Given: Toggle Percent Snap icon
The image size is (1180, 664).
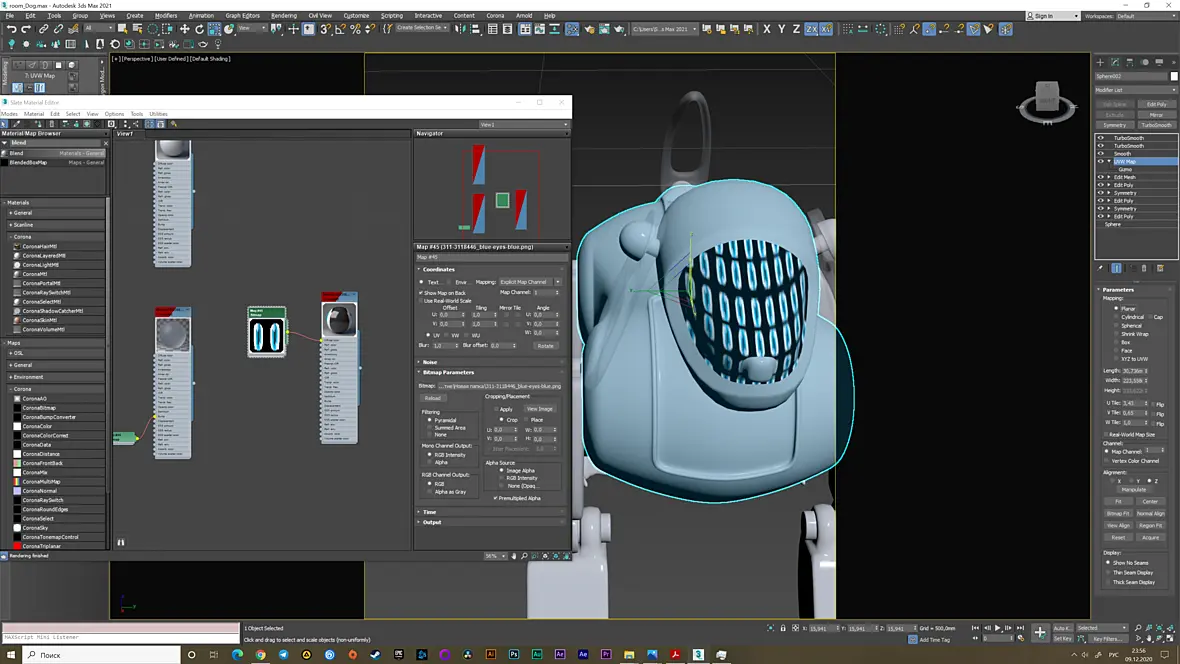Looking at the screenshot, I should coord(355,29).
